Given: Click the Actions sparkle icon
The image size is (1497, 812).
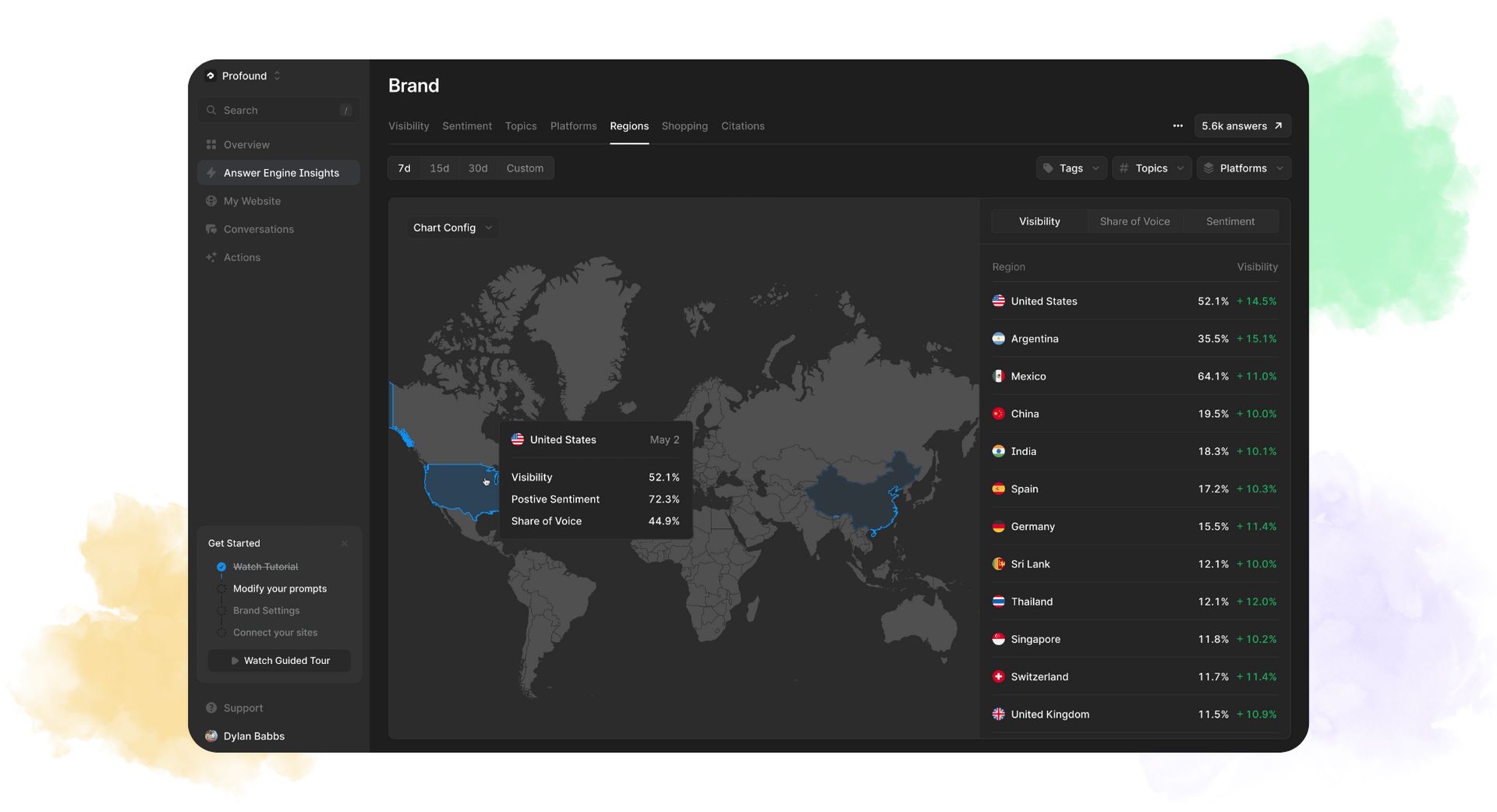Looking at the screenshot, I should (x=211, y=257).
